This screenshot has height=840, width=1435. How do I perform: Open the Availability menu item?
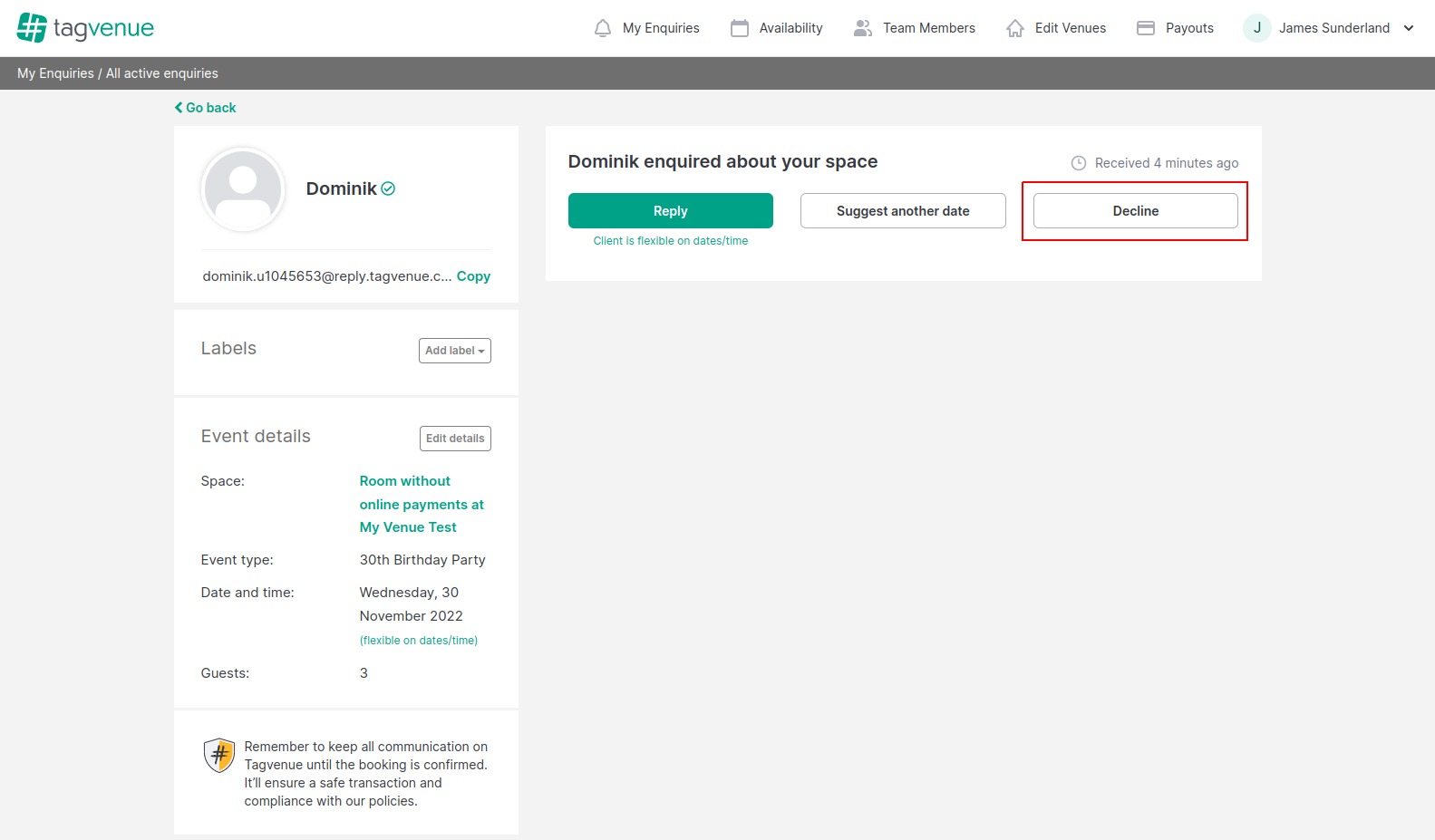tap(790, 28)
